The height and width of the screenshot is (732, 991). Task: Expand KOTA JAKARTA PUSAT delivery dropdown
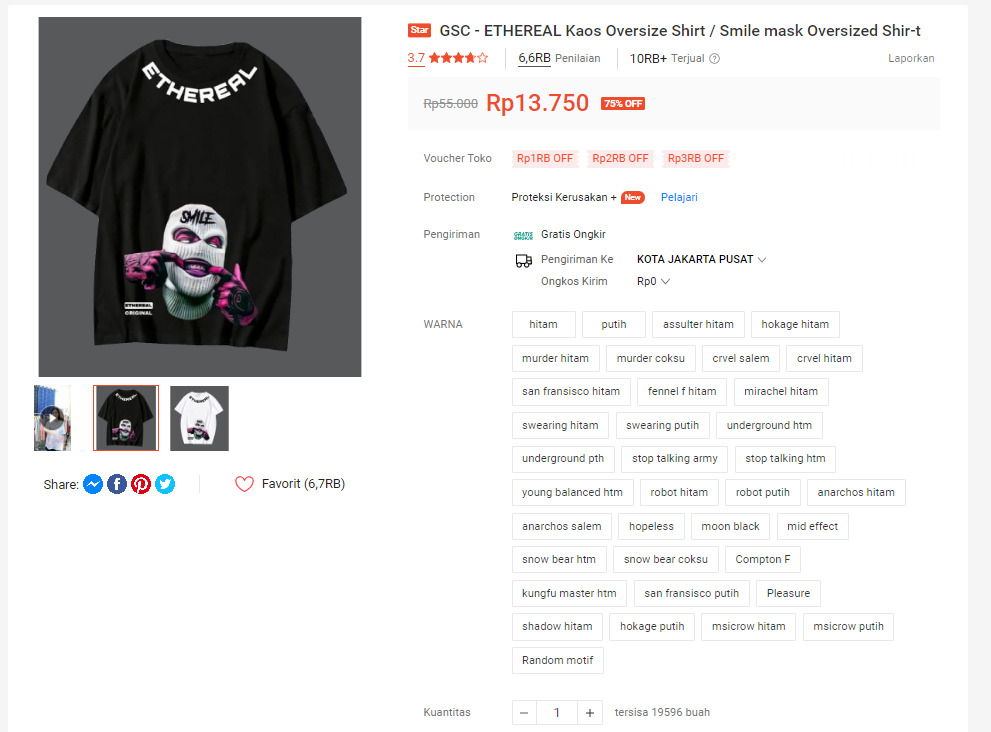(702, 259)
